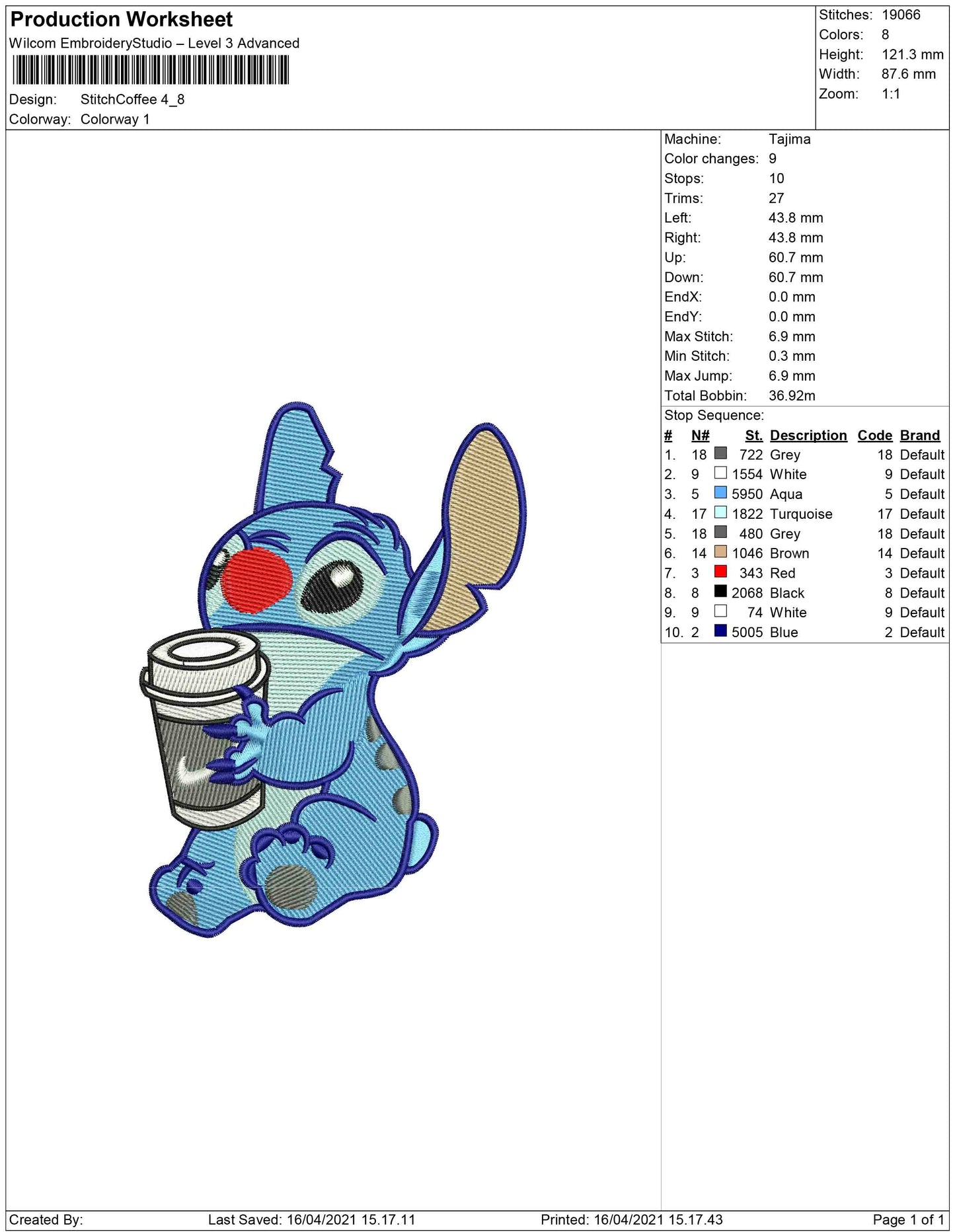The width and height of the screenshot is (955, 1232).
Task: Click the Min Stitch value "0.3 mm"
Action: tap(792, 356)
